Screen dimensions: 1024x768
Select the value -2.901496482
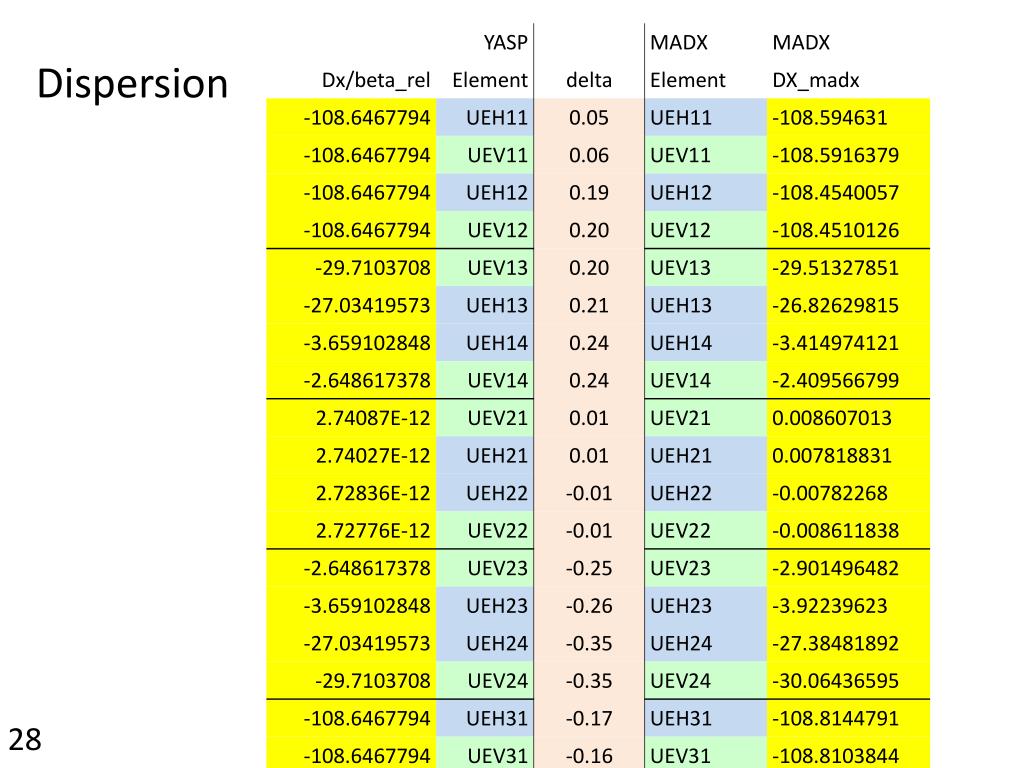coord(835,568)
